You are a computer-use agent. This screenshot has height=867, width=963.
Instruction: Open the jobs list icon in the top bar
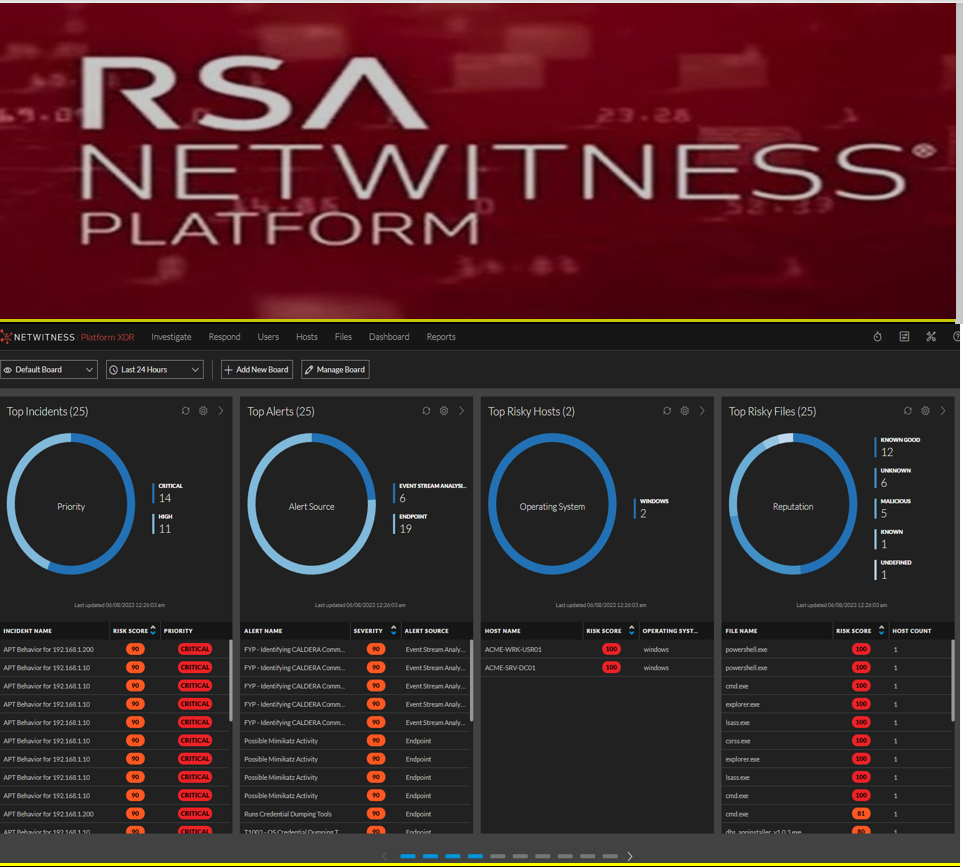click(x=904, y=336)
